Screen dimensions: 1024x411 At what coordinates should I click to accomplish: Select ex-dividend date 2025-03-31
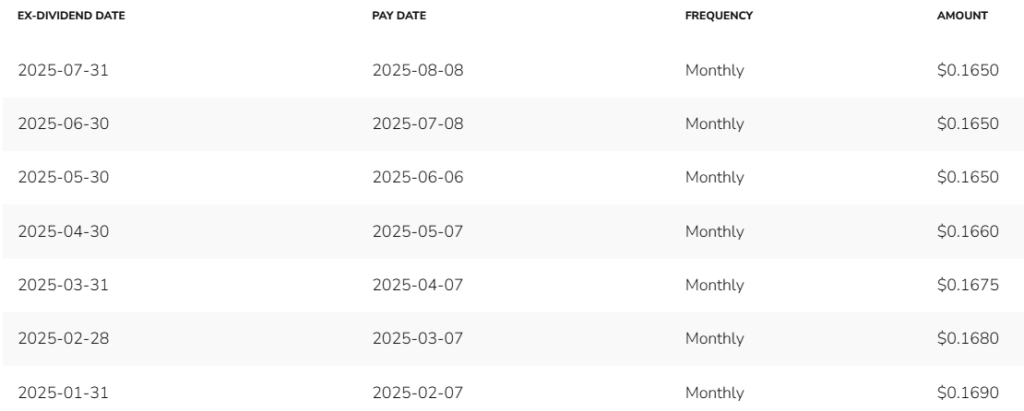[63, 286]
